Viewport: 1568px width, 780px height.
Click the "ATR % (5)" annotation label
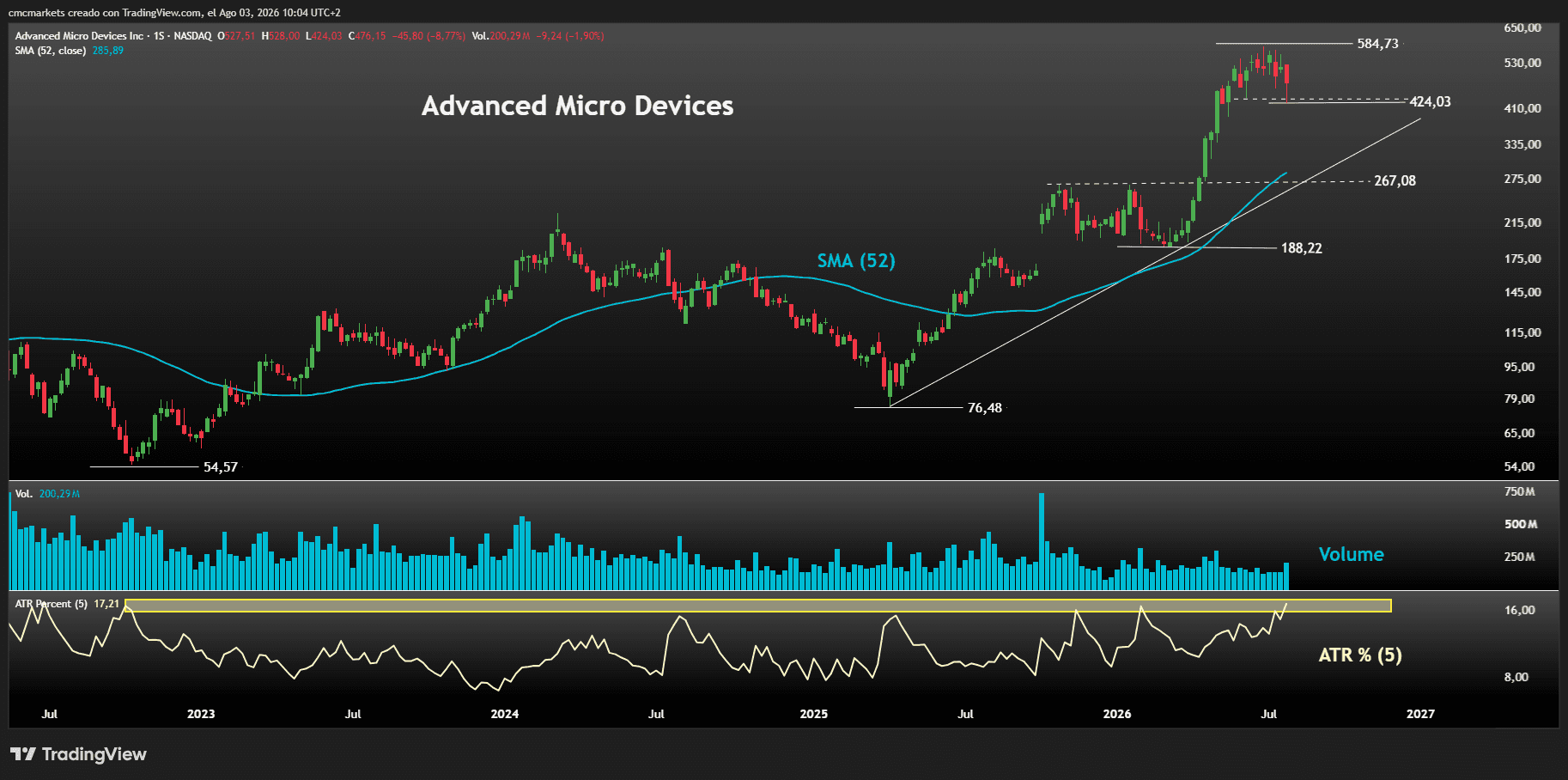click(1360, 655)
